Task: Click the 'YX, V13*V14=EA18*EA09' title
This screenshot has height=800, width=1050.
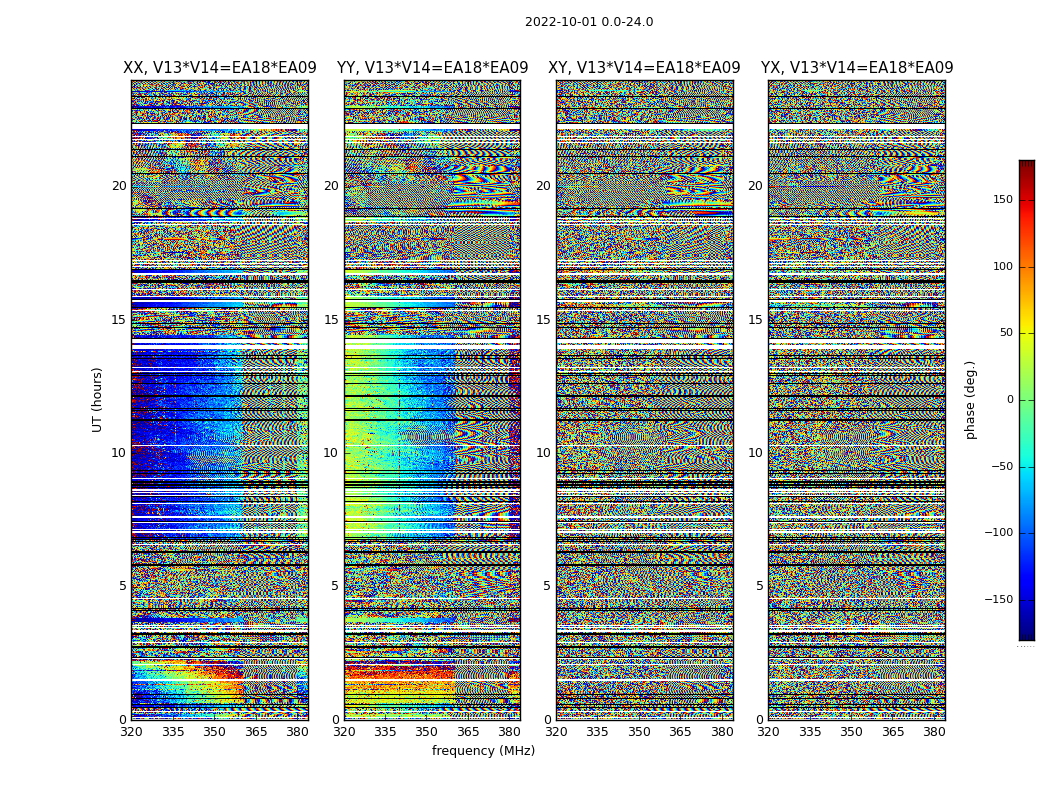Action: pyautogui.click(x=857, y=68)
